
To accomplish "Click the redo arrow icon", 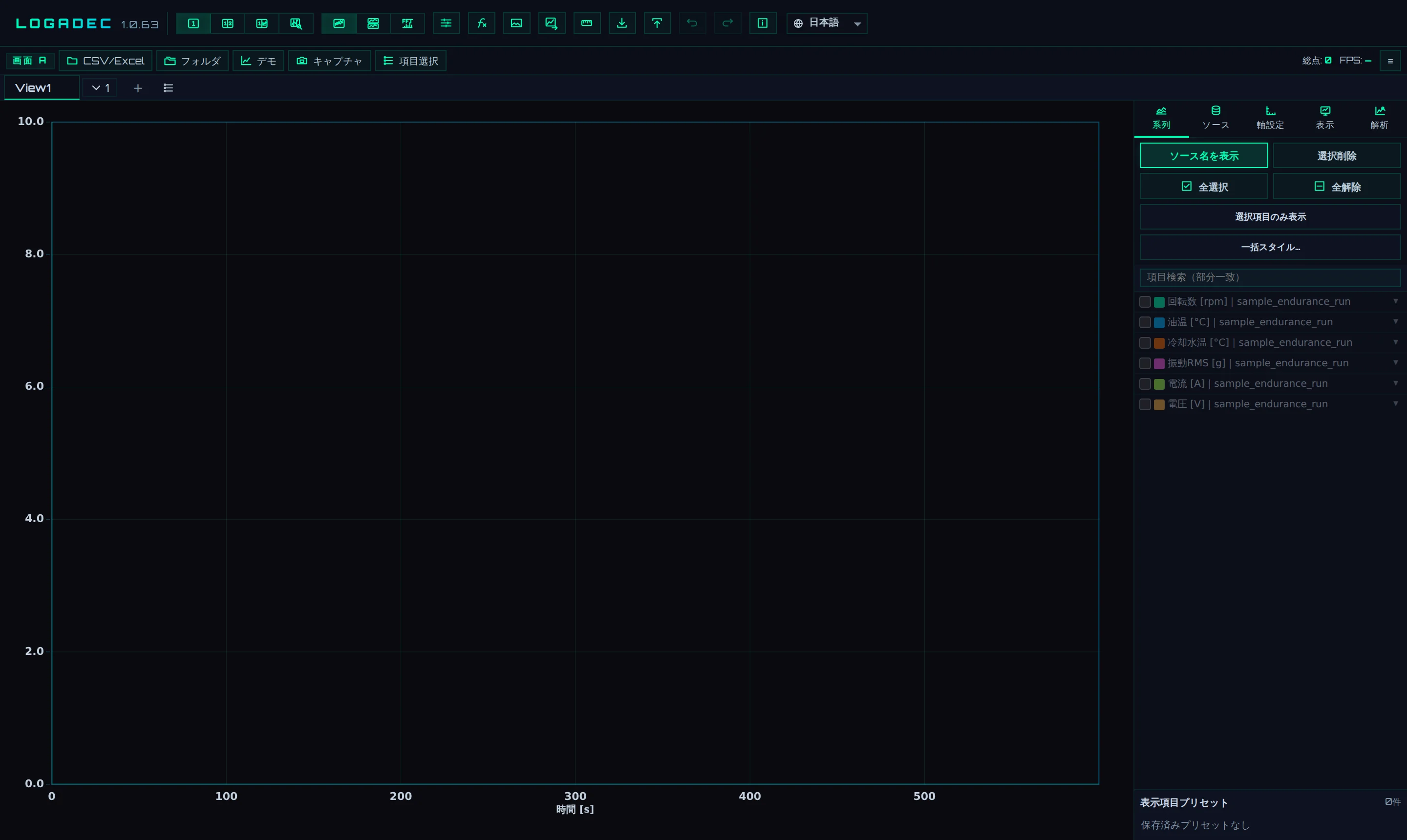I will (x=727, y=23).
